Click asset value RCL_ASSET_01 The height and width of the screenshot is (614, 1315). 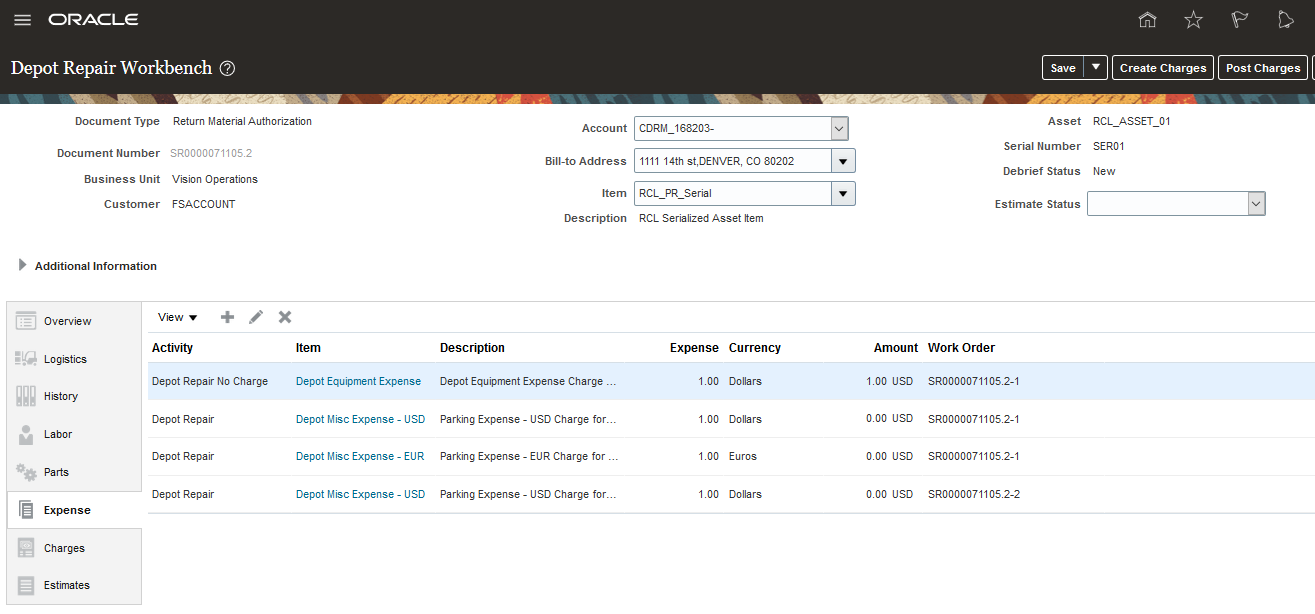coord(1132,121)
